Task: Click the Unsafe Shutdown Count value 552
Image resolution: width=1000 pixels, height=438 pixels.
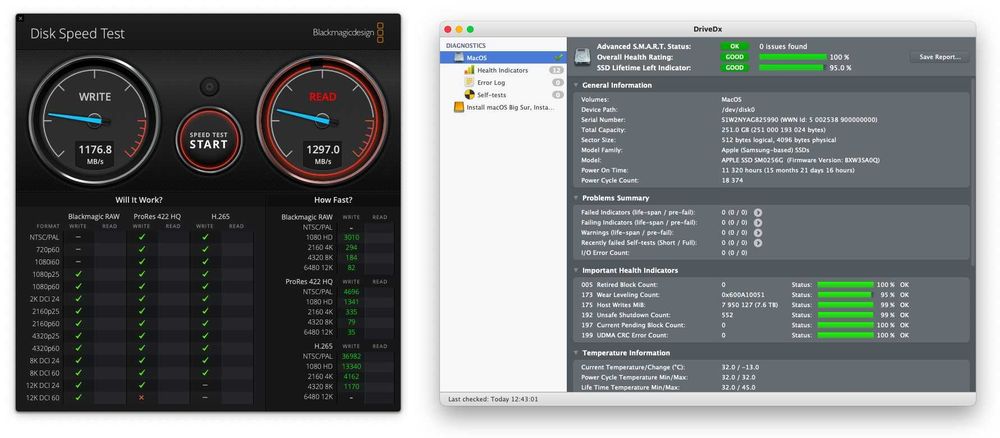Action: pyautogui.click(x=727, y=315)
